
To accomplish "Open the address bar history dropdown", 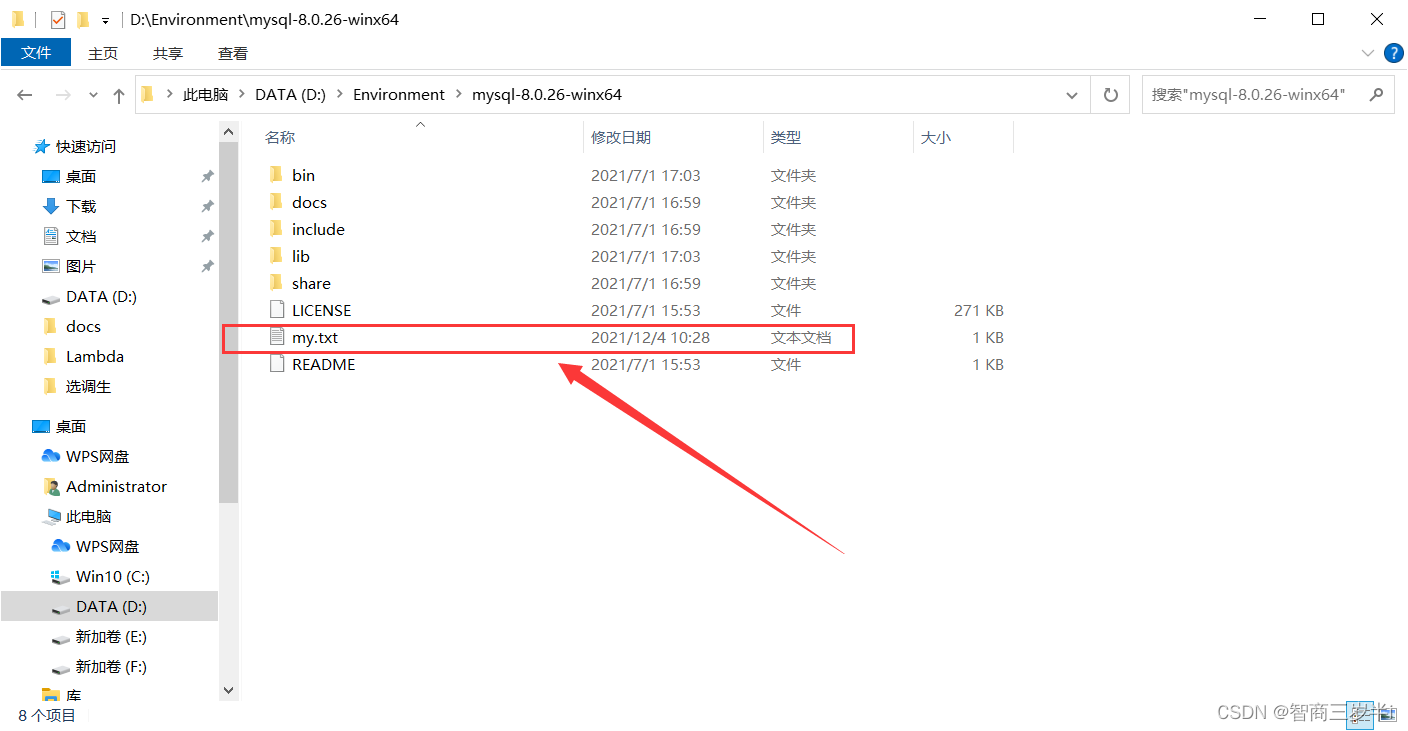I will coord(1071,94).
